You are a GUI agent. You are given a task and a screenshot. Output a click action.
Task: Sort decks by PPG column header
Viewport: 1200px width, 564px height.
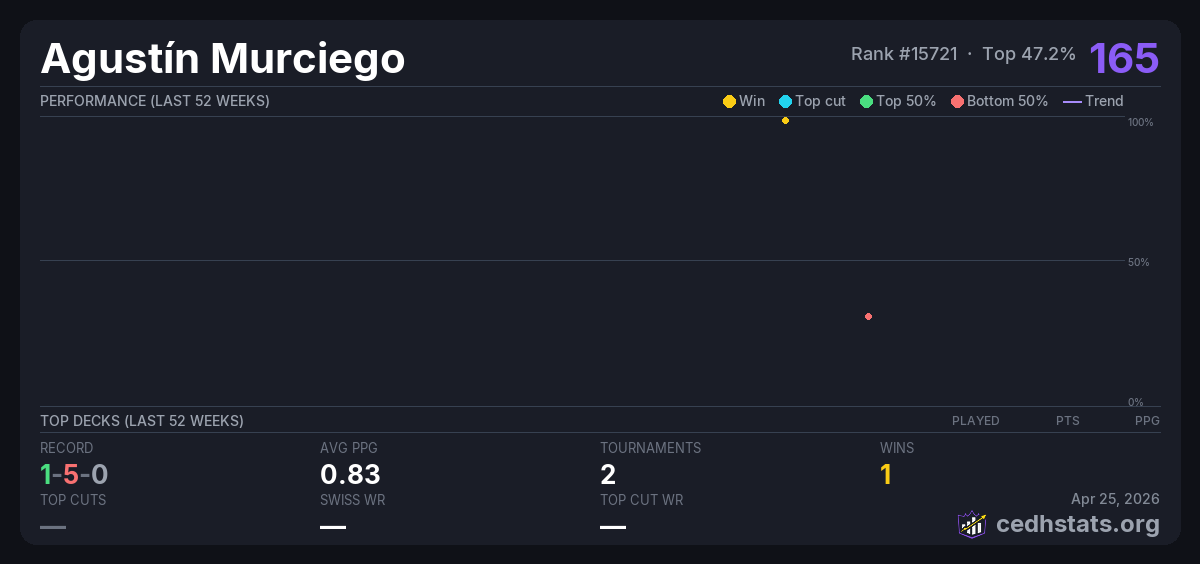coord(1147,421)
